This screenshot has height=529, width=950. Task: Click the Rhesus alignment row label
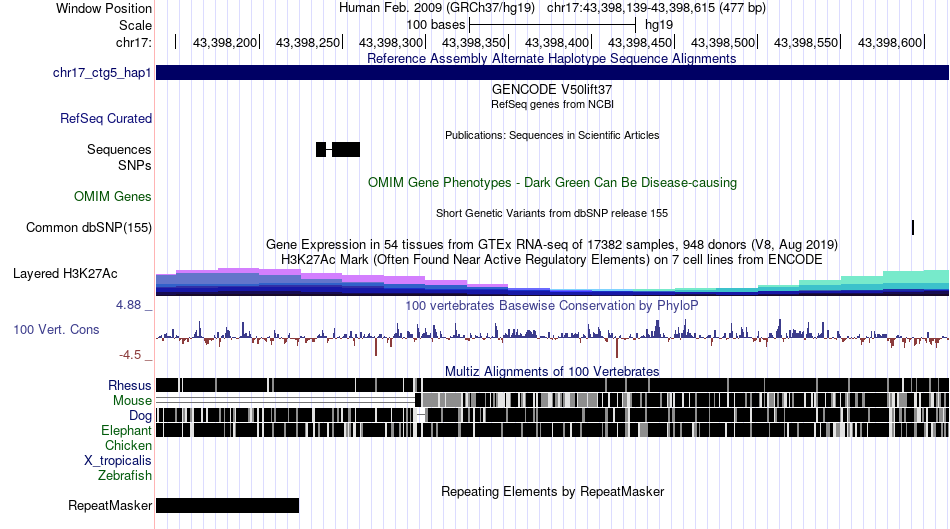(x=130, y=385)
